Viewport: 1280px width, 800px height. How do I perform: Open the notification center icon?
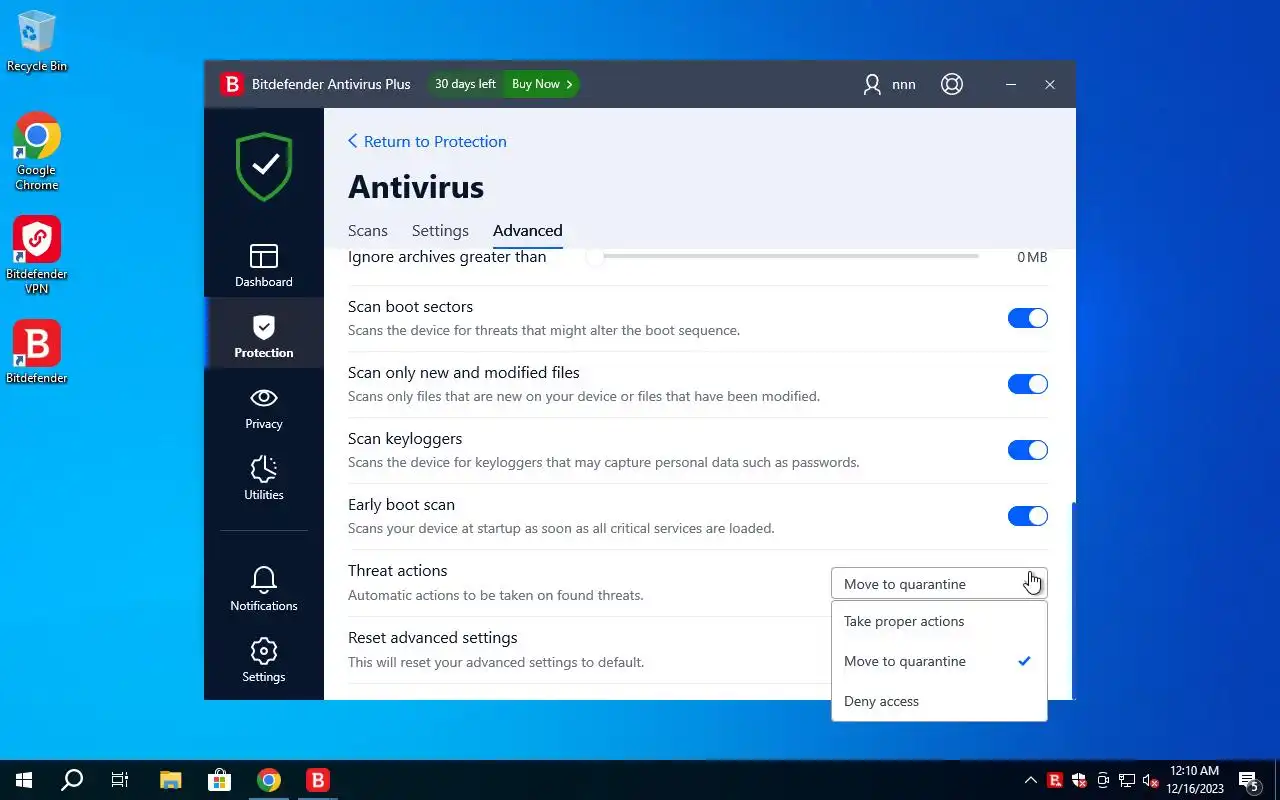point(1249,780)
